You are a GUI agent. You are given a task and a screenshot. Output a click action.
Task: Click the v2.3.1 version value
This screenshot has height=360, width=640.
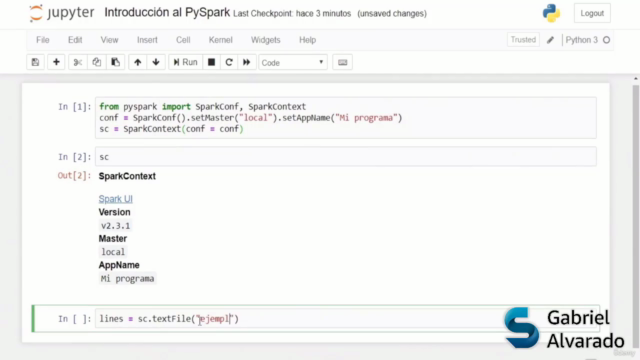pyautogui.click(x=116, y=226)
